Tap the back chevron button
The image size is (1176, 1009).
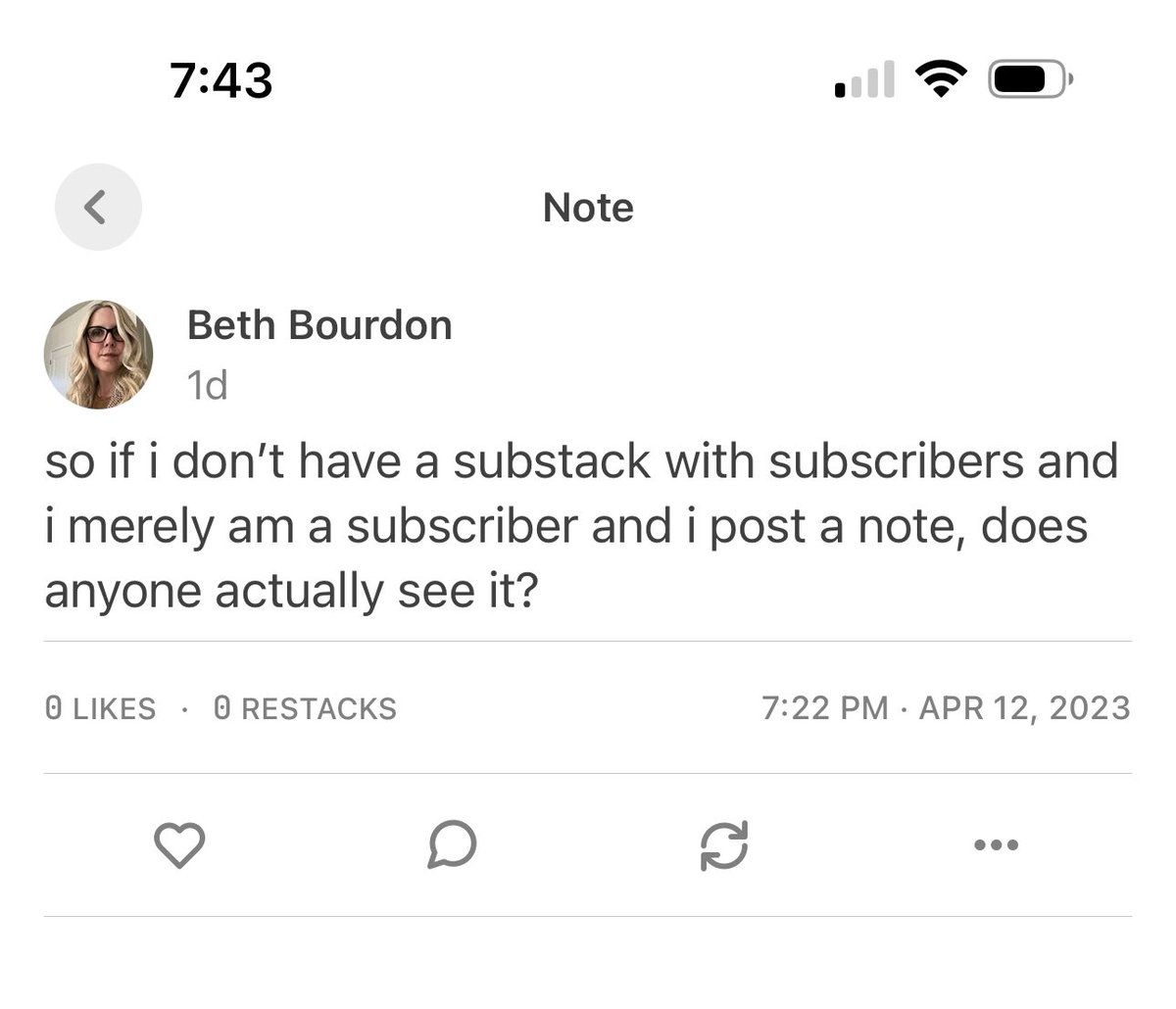coord(97,207)
